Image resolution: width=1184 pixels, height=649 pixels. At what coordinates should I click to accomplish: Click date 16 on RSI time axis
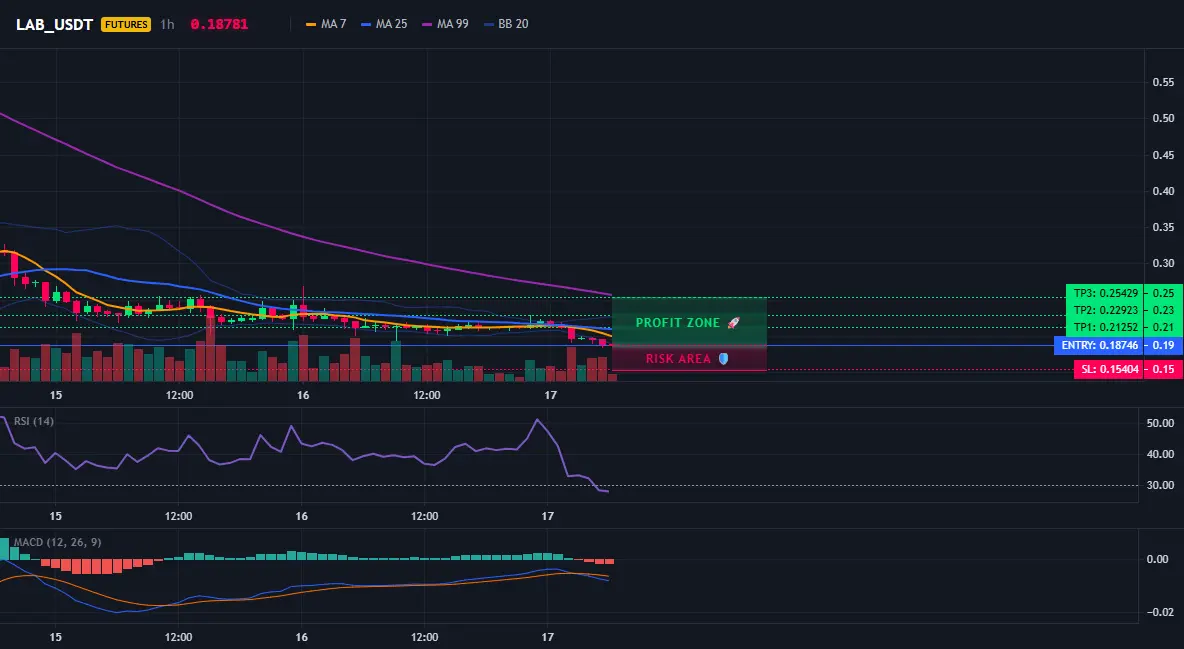(302, 516)
